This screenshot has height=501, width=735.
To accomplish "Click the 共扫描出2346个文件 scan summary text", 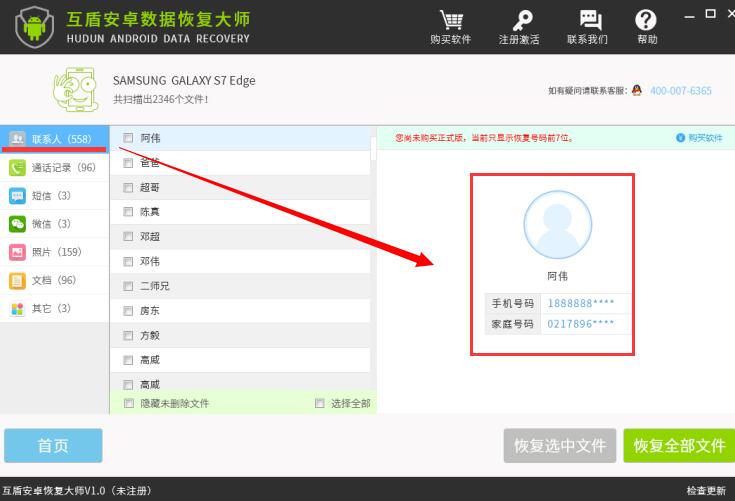I will click(x=161, y=99).
